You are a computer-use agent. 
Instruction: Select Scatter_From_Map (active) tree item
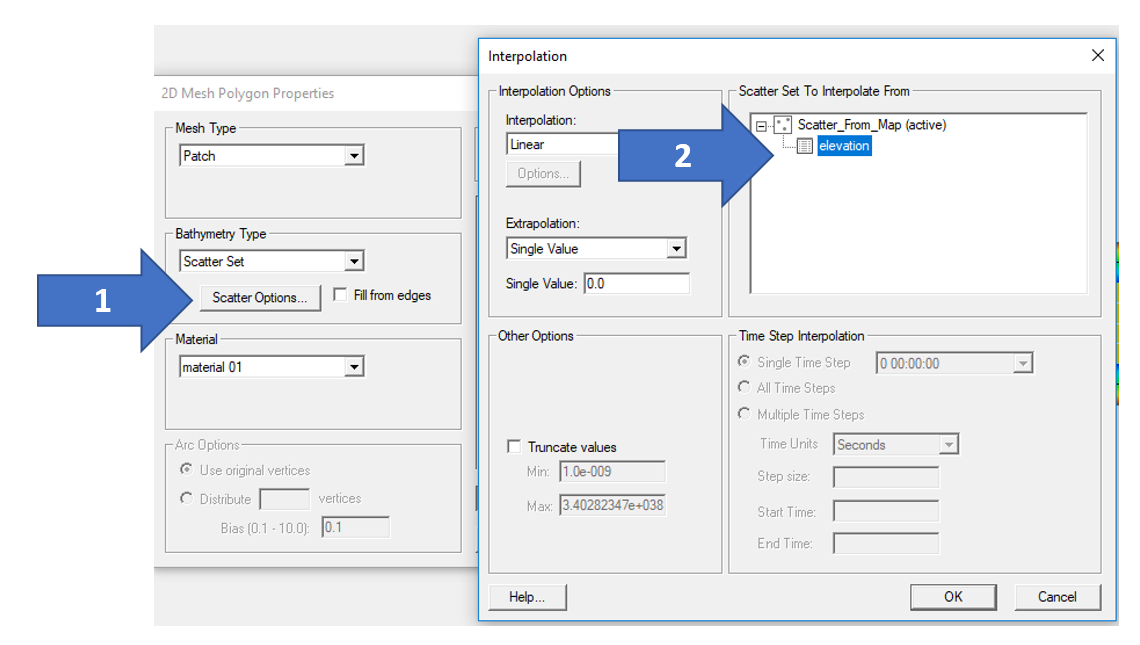pyautogui.click(x=872, y=125)
